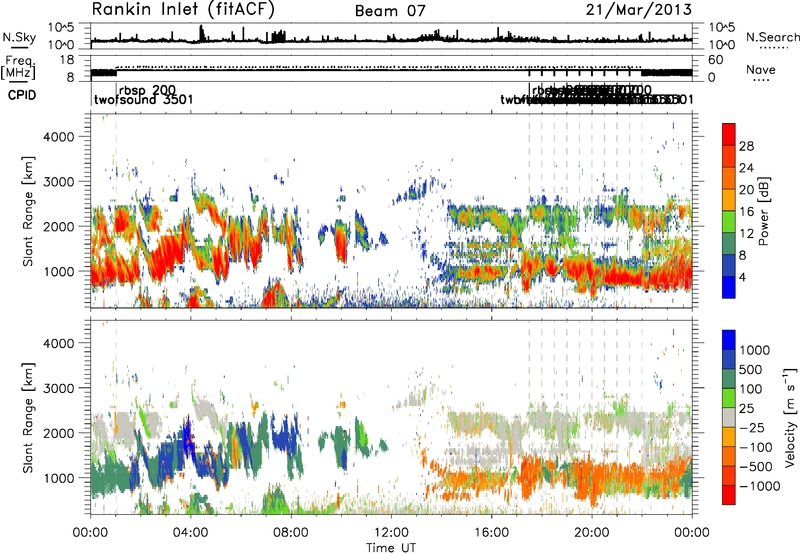Viewport: 800px width, 554px height.
Task: Click the dashed CPID marker line near 01:00 in Power panel
Action: [x=116, y=211]
